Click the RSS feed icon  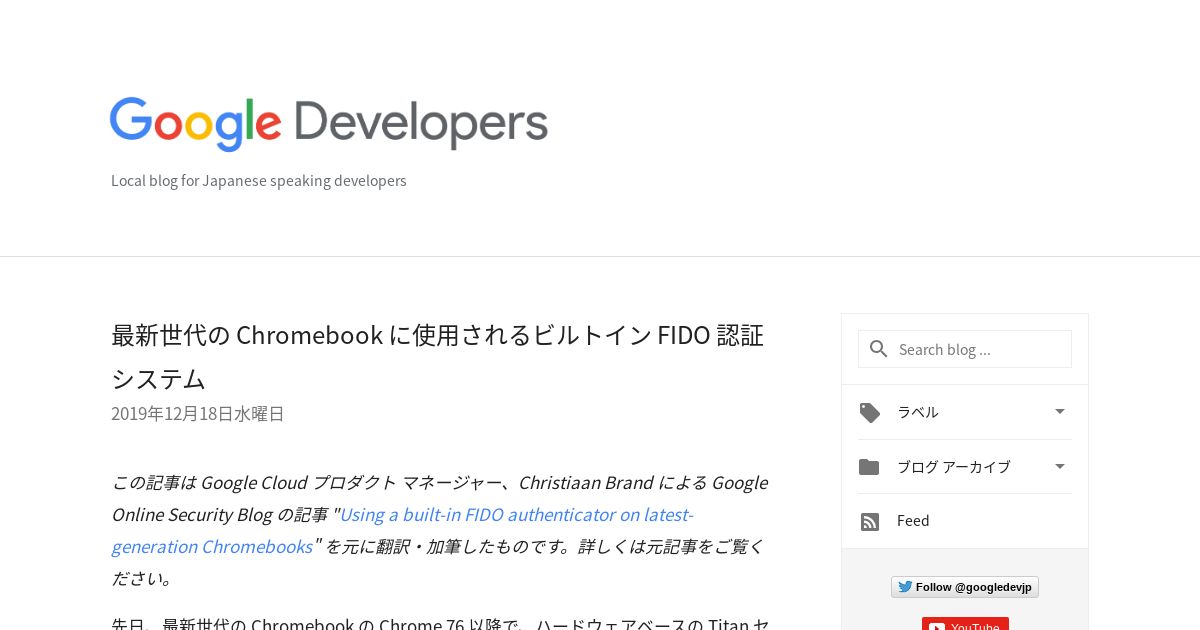coord(870,521)
